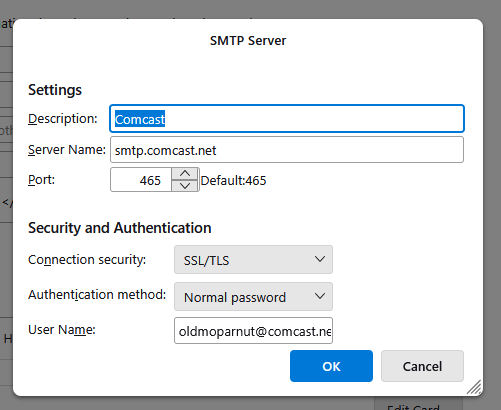Decrease the port with the down arrow
501x410 pixels.
tap(185, 186)
